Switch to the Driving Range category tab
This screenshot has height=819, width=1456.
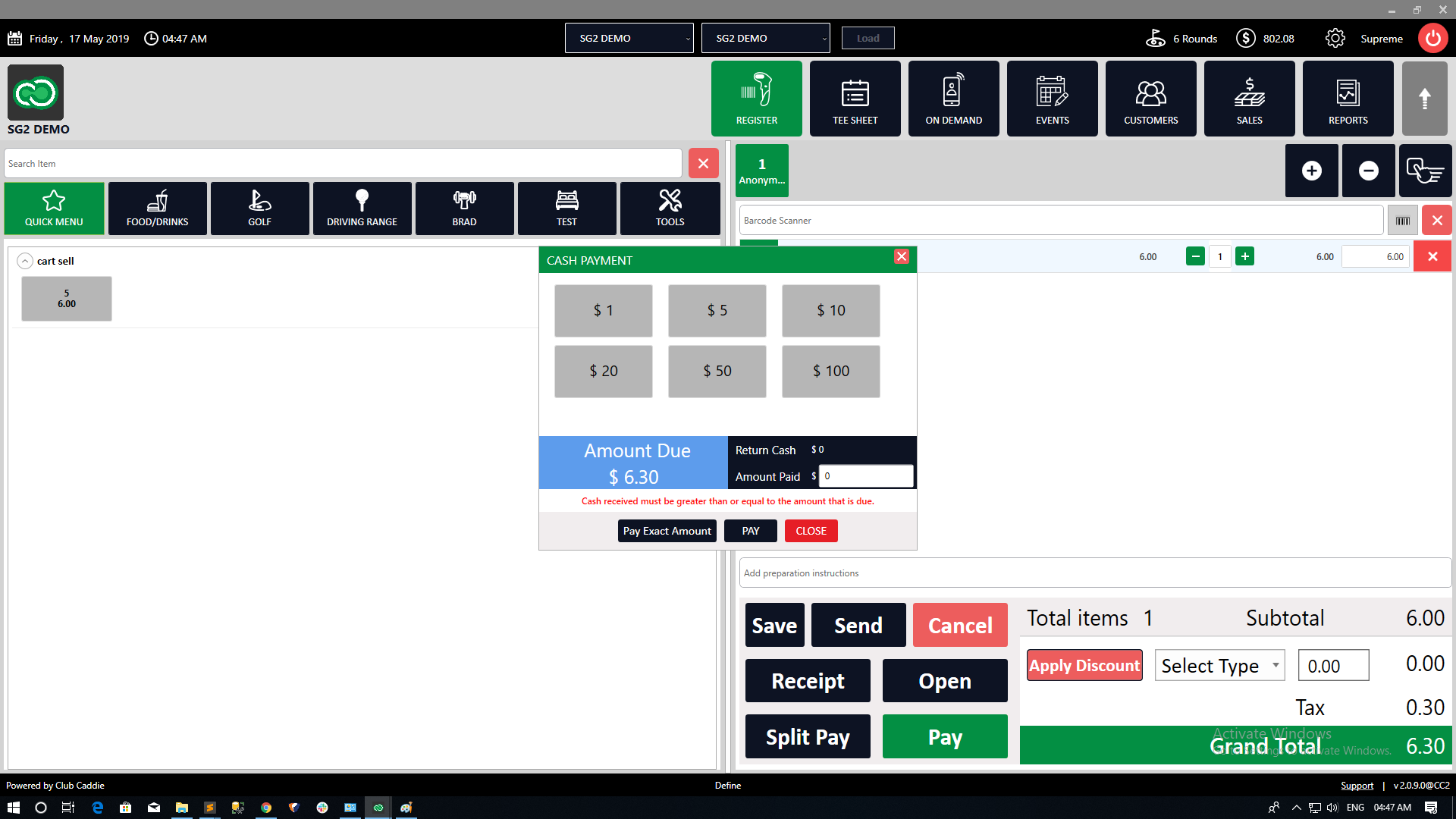[362, 209]
